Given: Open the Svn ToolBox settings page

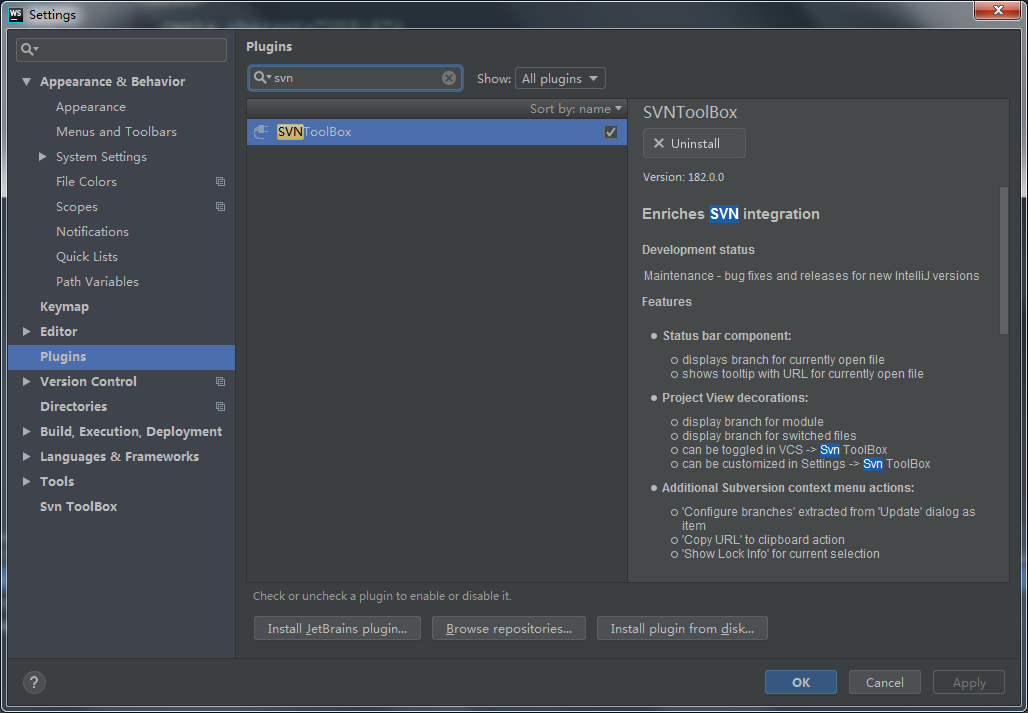Looking at the screenshot, I should [77, 506].
